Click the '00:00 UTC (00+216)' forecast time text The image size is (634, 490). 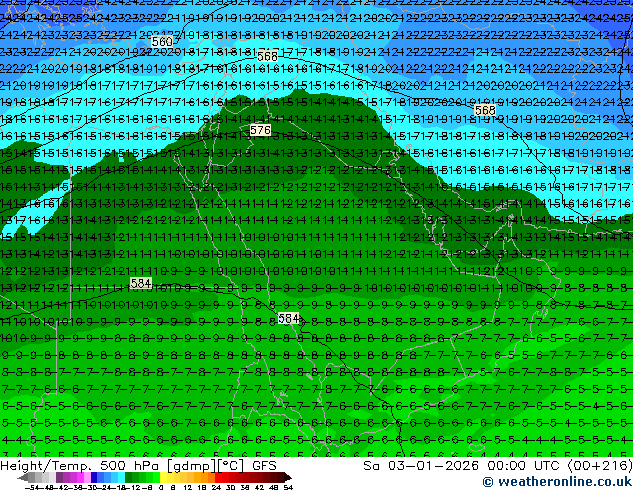(x=560, y=466)
